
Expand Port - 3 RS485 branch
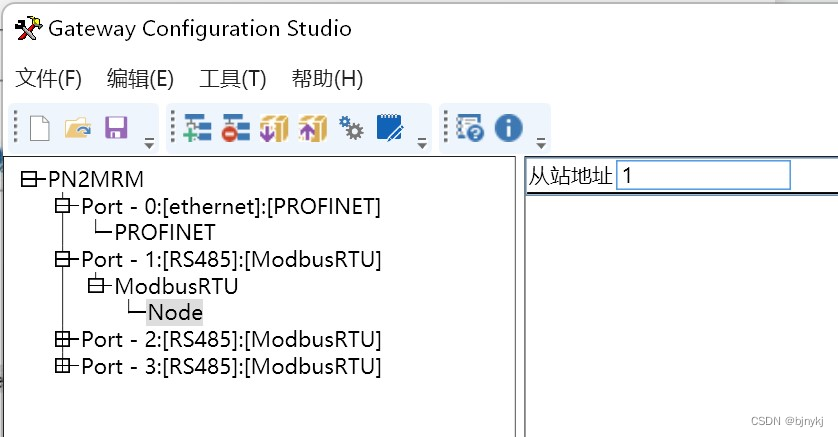(x=63, y=365)
